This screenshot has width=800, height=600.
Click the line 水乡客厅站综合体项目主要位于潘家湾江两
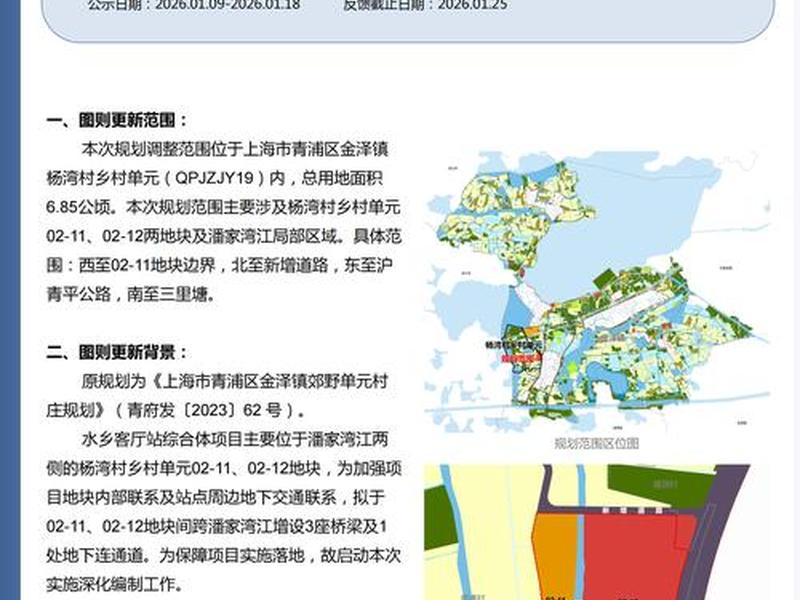[235, 439]
